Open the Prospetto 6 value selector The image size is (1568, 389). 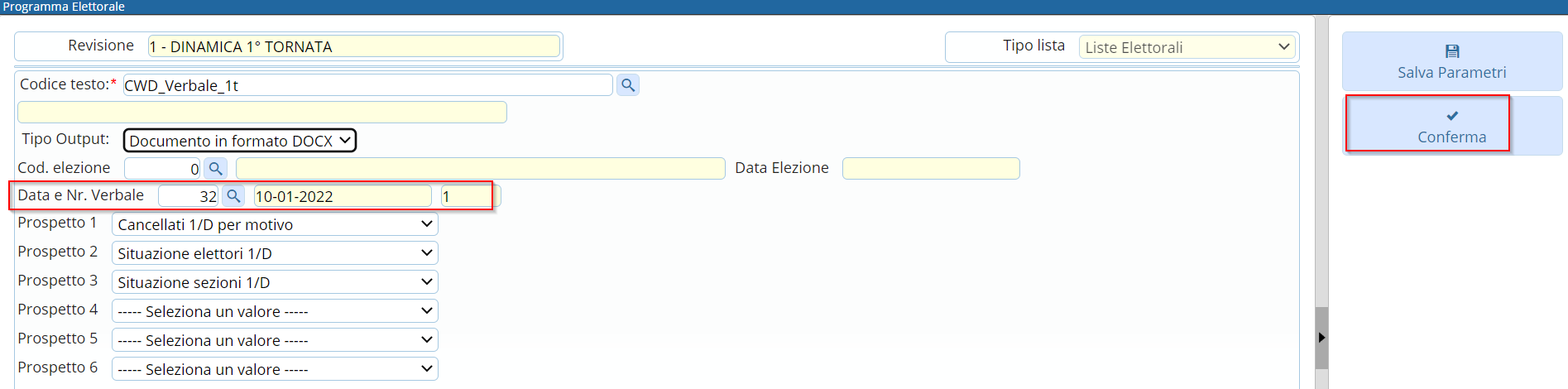coord(275,369)
